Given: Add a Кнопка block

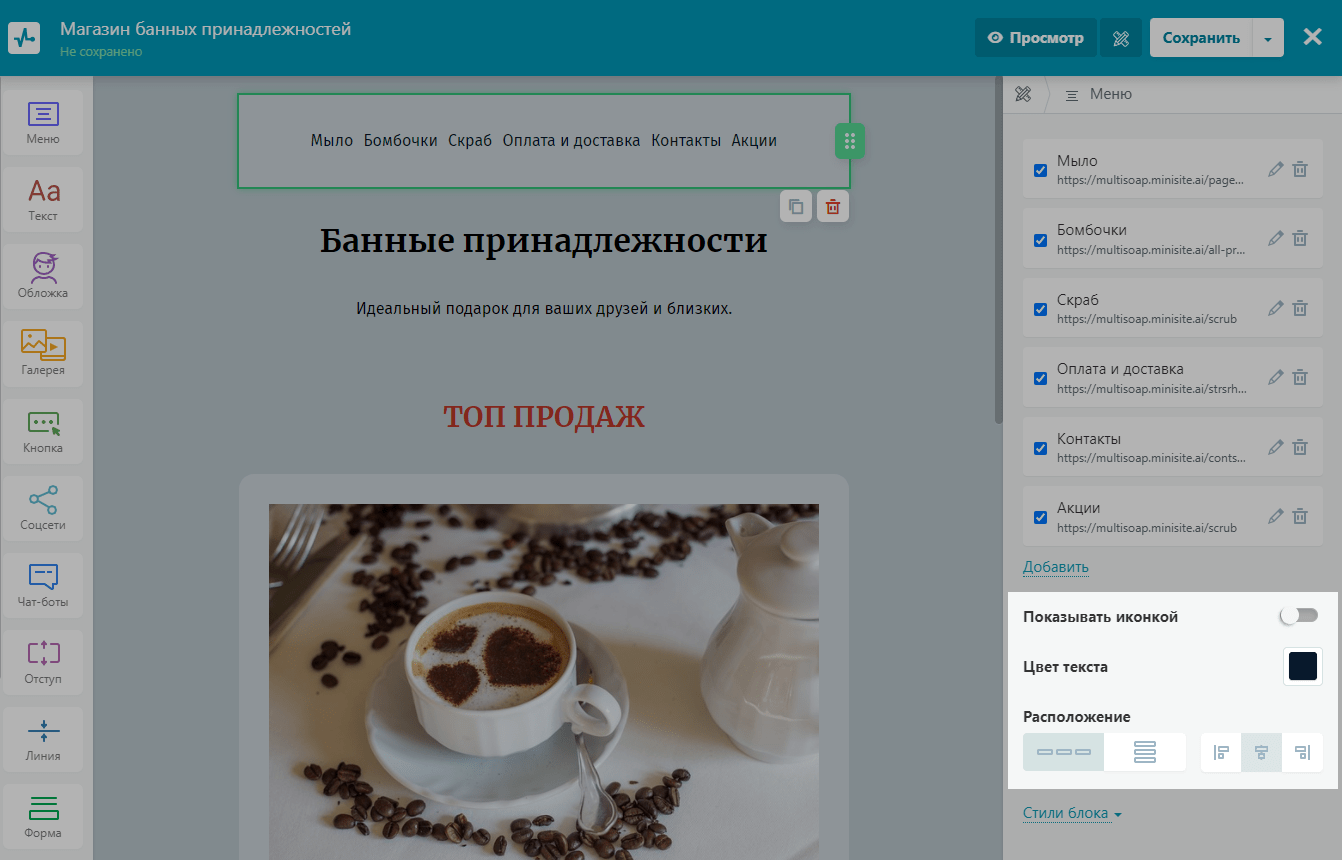Looking at the screenshot, I should (43, 431).
